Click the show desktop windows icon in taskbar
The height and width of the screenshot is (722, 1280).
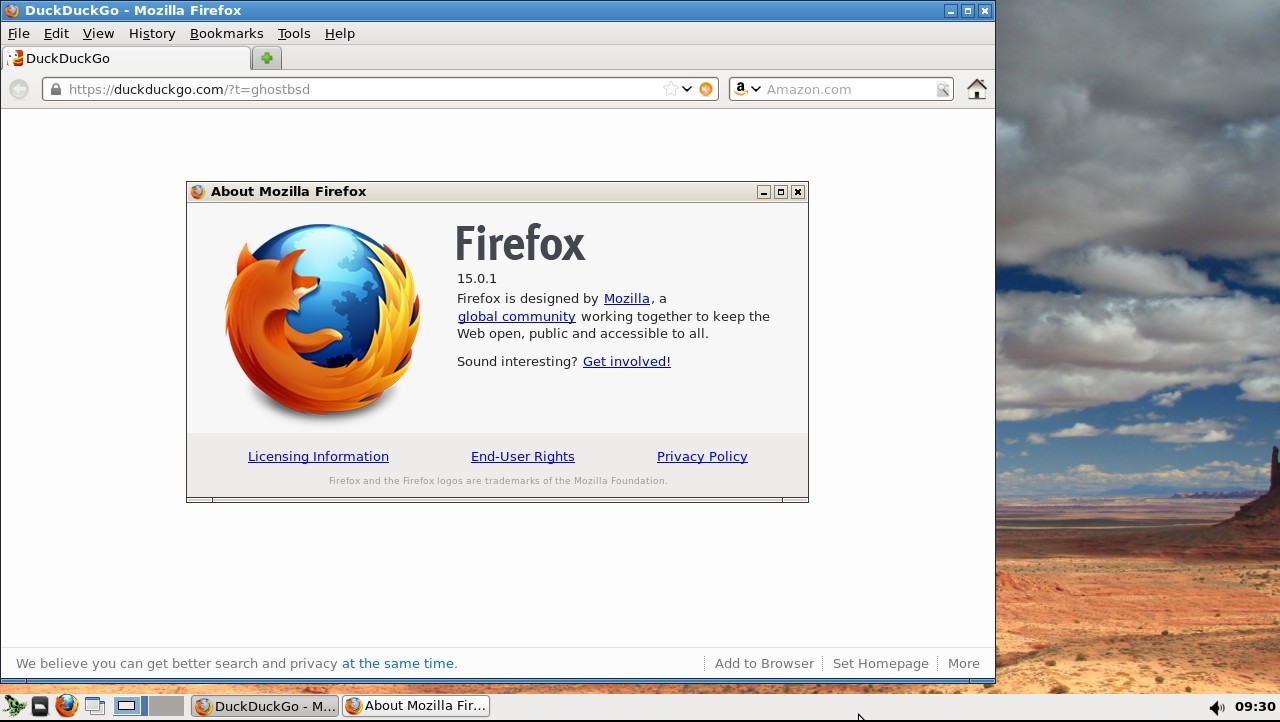[x=95, y=706]
